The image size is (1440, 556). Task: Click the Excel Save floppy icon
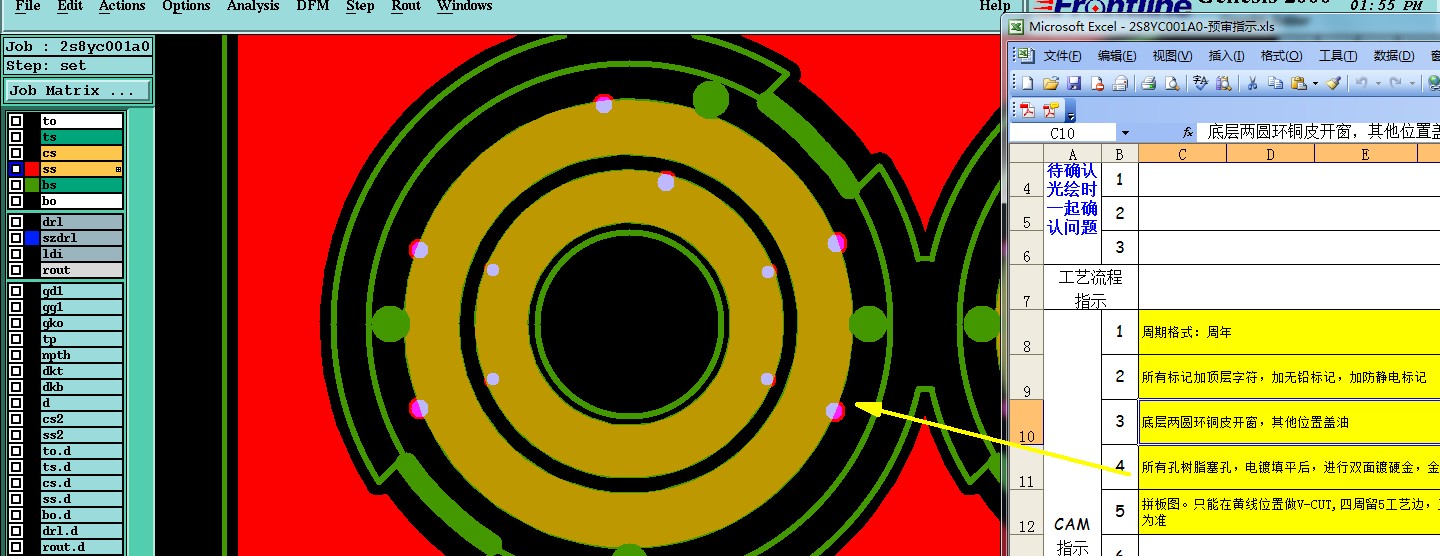point(1074,83)
